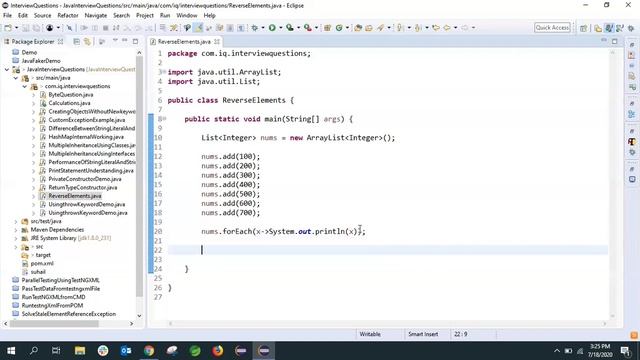Click the Disconnect debug toolbar icon
The width and height of the screenshot is (640, 360).
pos(116,28)
